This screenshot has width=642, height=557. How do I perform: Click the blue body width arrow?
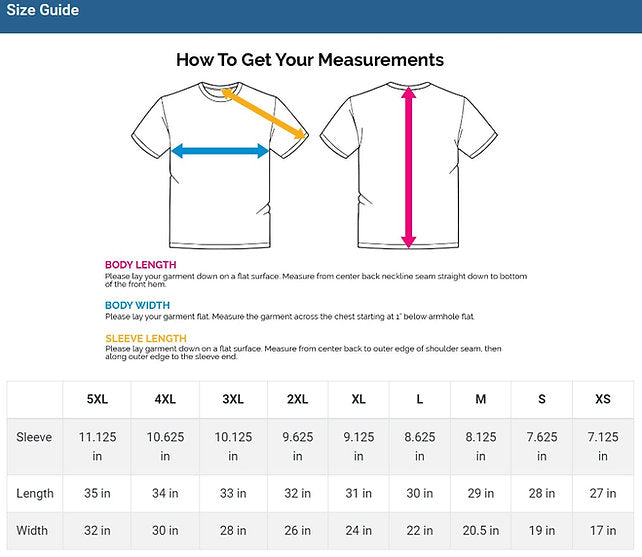click(x=220, y=151)
